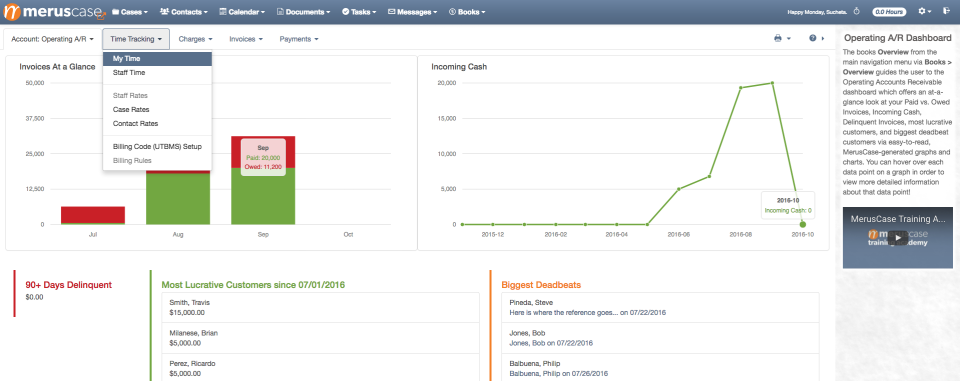Screen dimensions: 960x381
Task: Click the Incoming Cash chart title
Action: (459, 66)
